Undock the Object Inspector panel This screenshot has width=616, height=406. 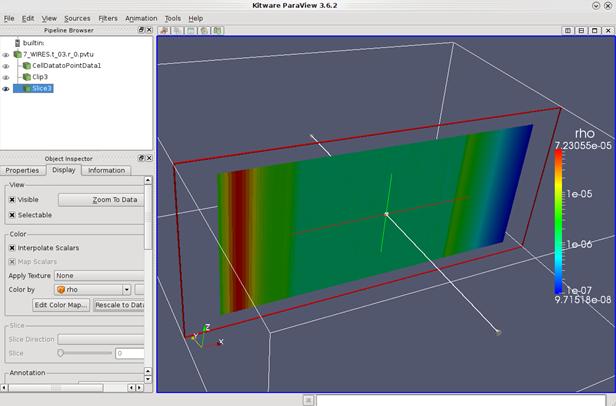pyautogui.click(x=141, y=158)
